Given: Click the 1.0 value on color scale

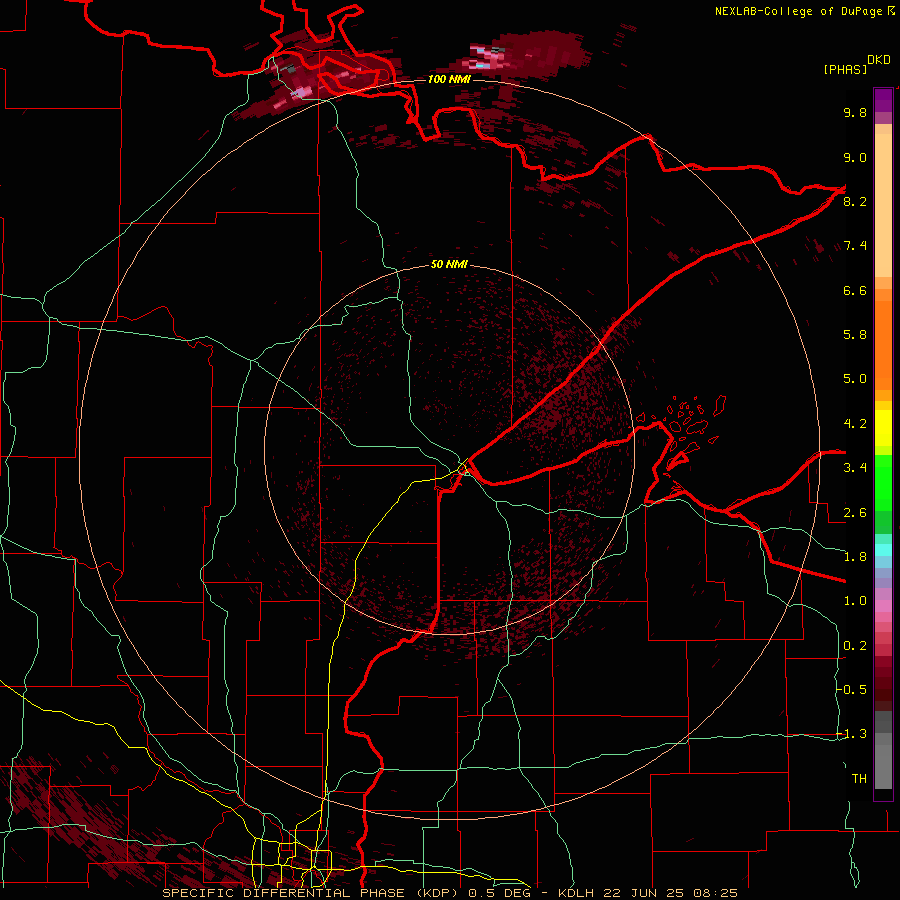Looking at the screenshot, I should pyautogui.click(x=855, y=601).
